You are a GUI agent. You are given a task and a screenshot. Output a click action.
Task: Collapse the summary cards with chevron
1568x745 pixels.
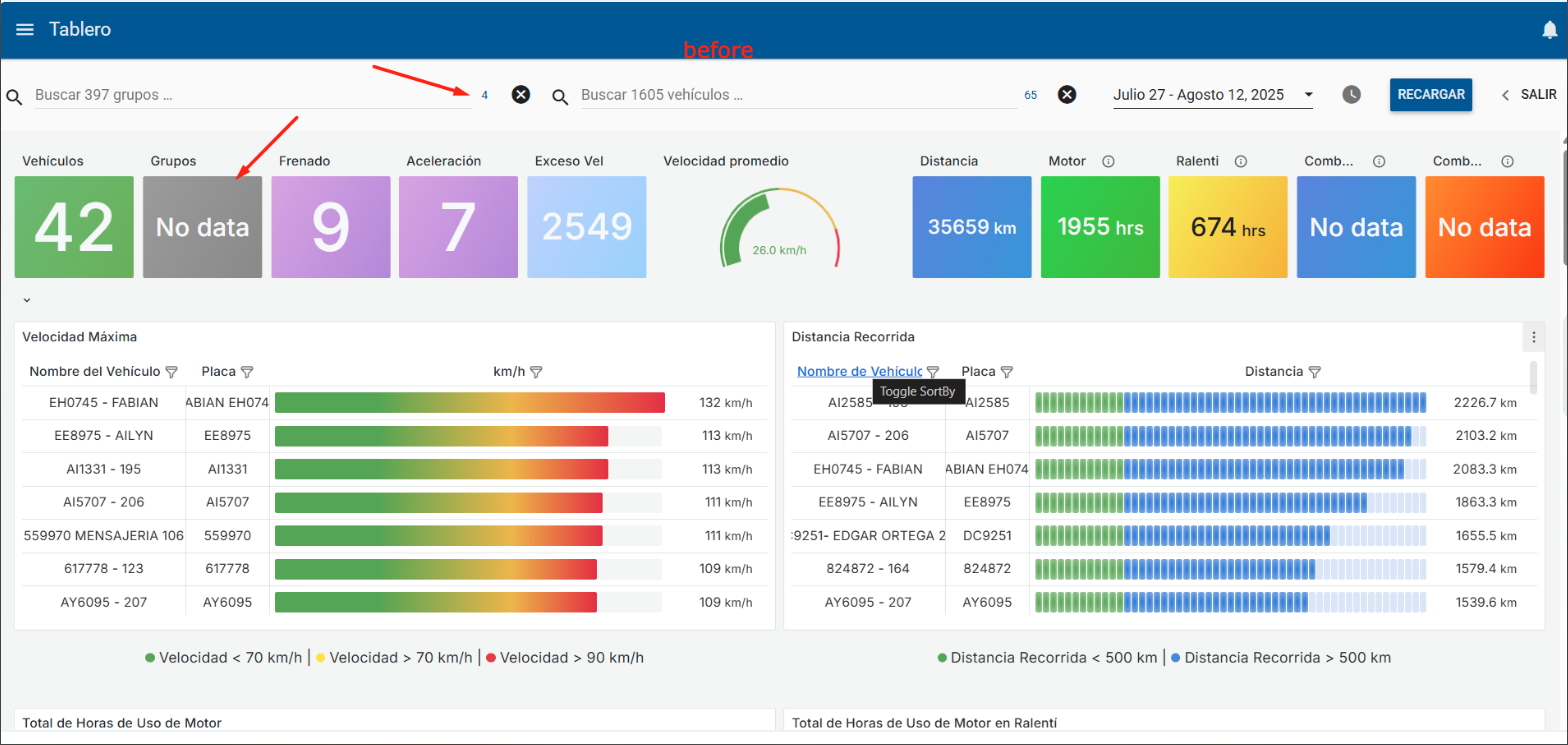(27, 299)
